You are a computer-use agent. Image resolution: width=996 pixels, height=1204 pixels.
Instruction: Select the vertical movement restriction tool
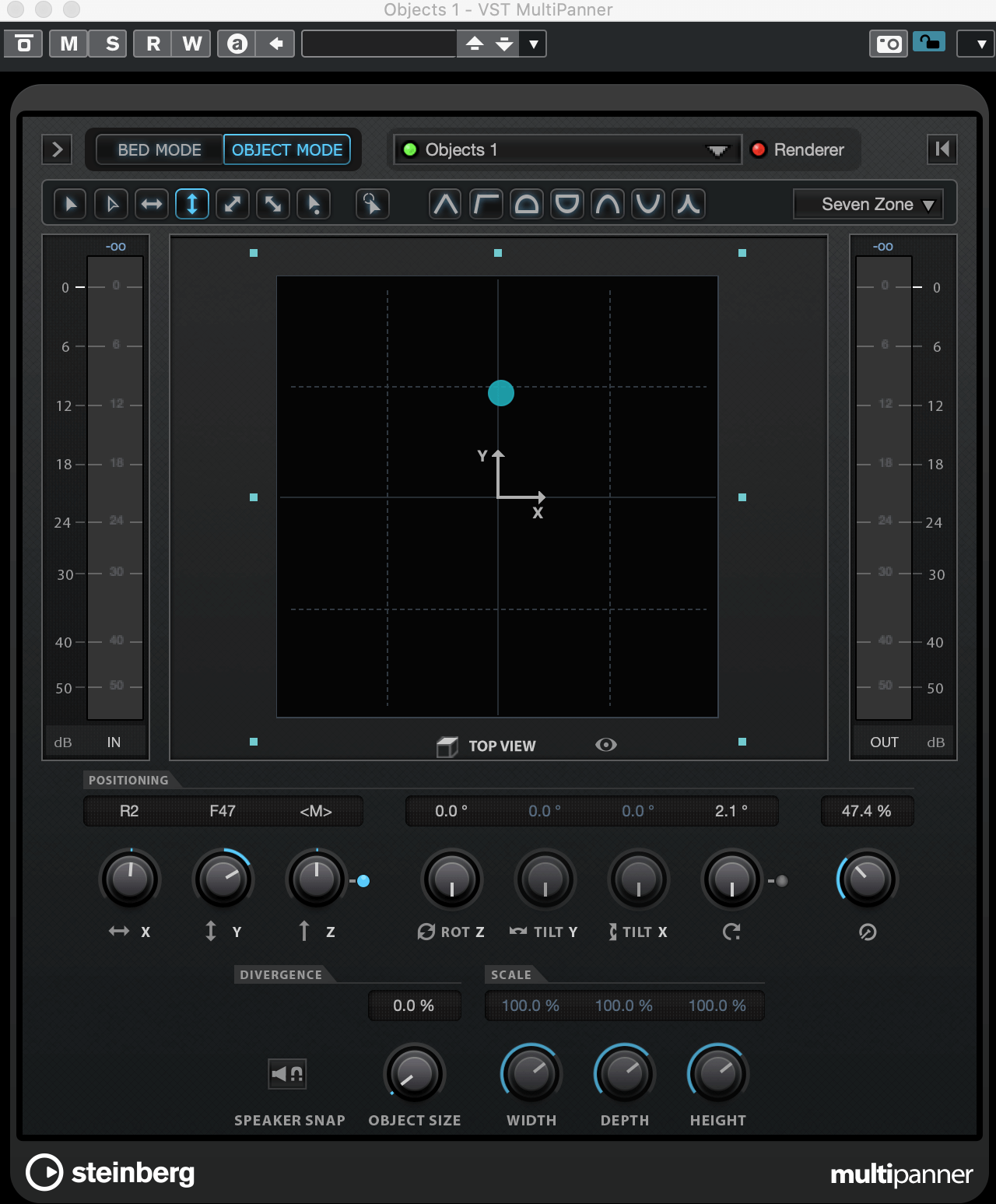tap(192, 204)
